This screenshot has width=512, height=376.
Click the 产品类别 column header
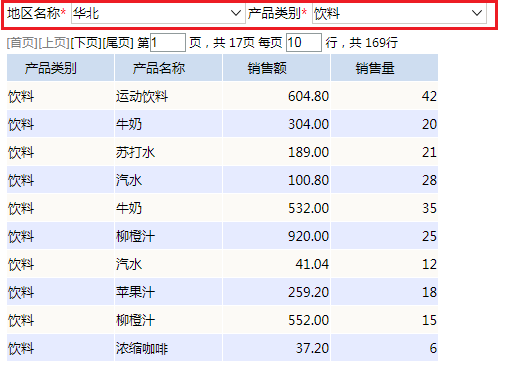(60, 68)
